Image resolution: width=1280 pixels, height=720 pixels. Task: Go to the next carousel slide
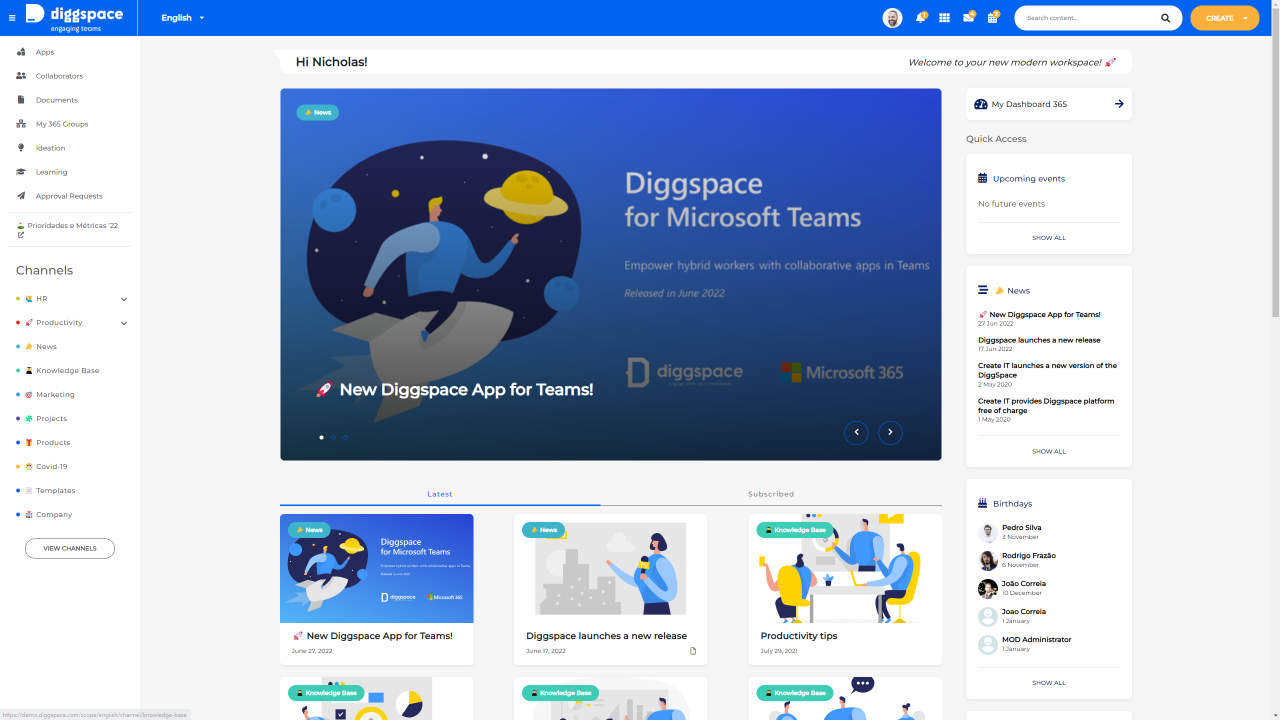[x=890, y=432]
